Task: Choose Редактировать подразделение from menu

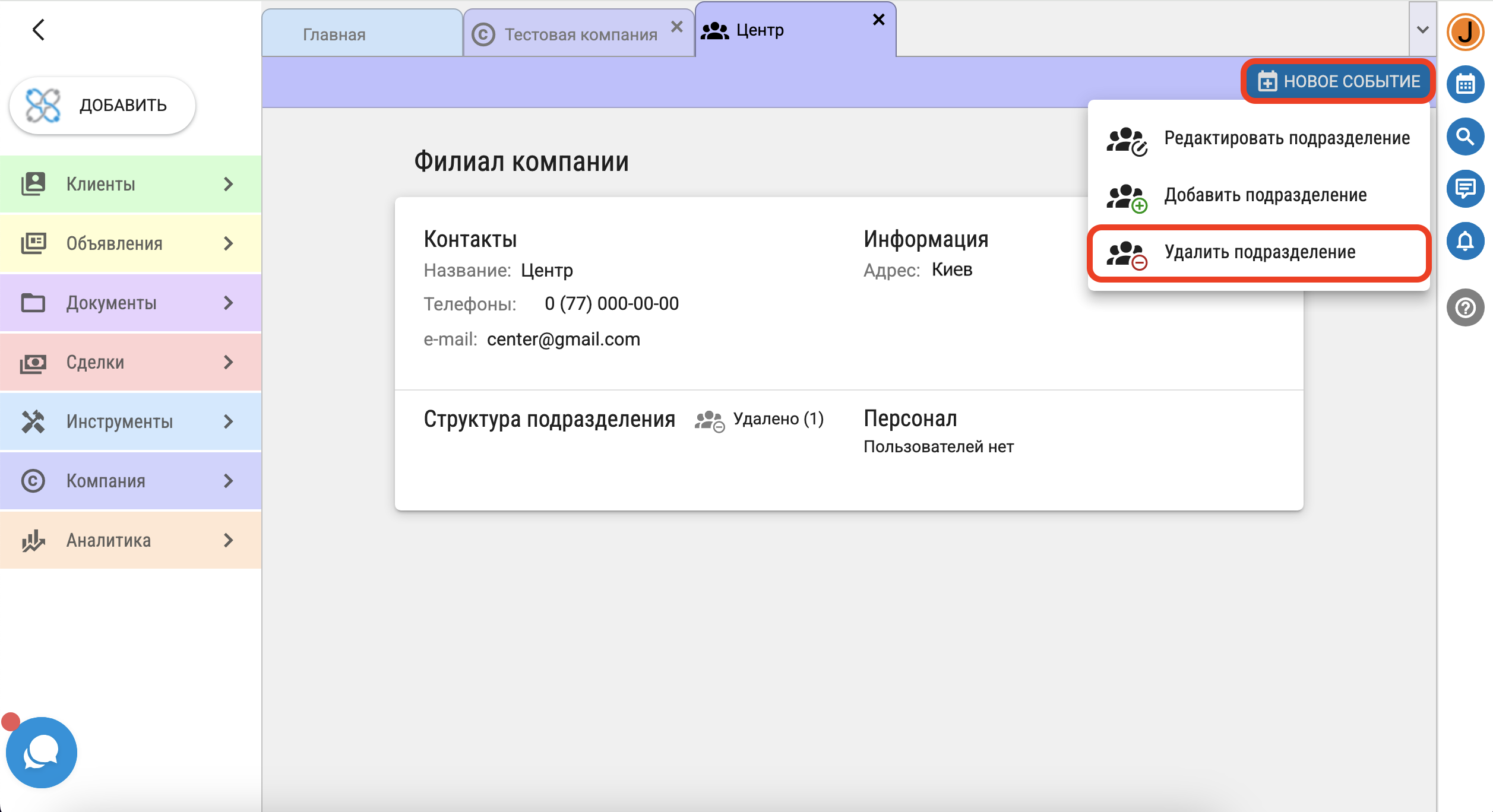Action: (x=1259, y=138)
